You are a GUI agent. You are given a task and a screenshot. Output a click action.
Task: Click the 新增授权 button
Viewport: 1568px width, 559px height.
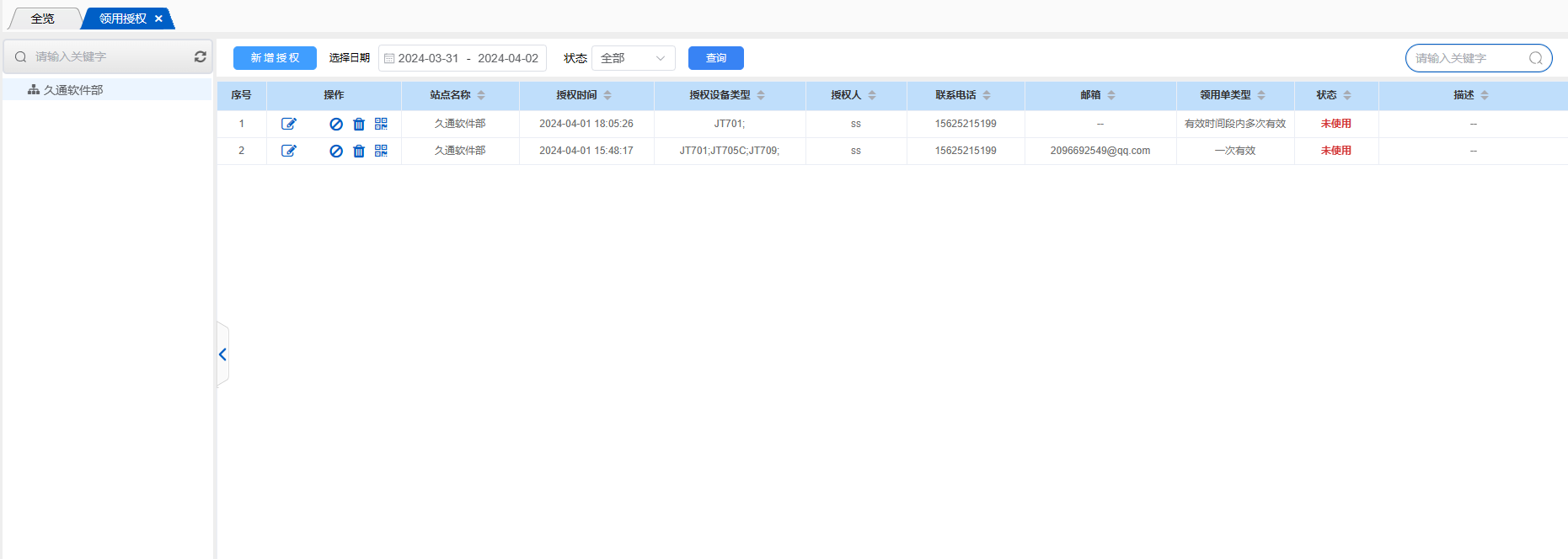pos(275,58)
